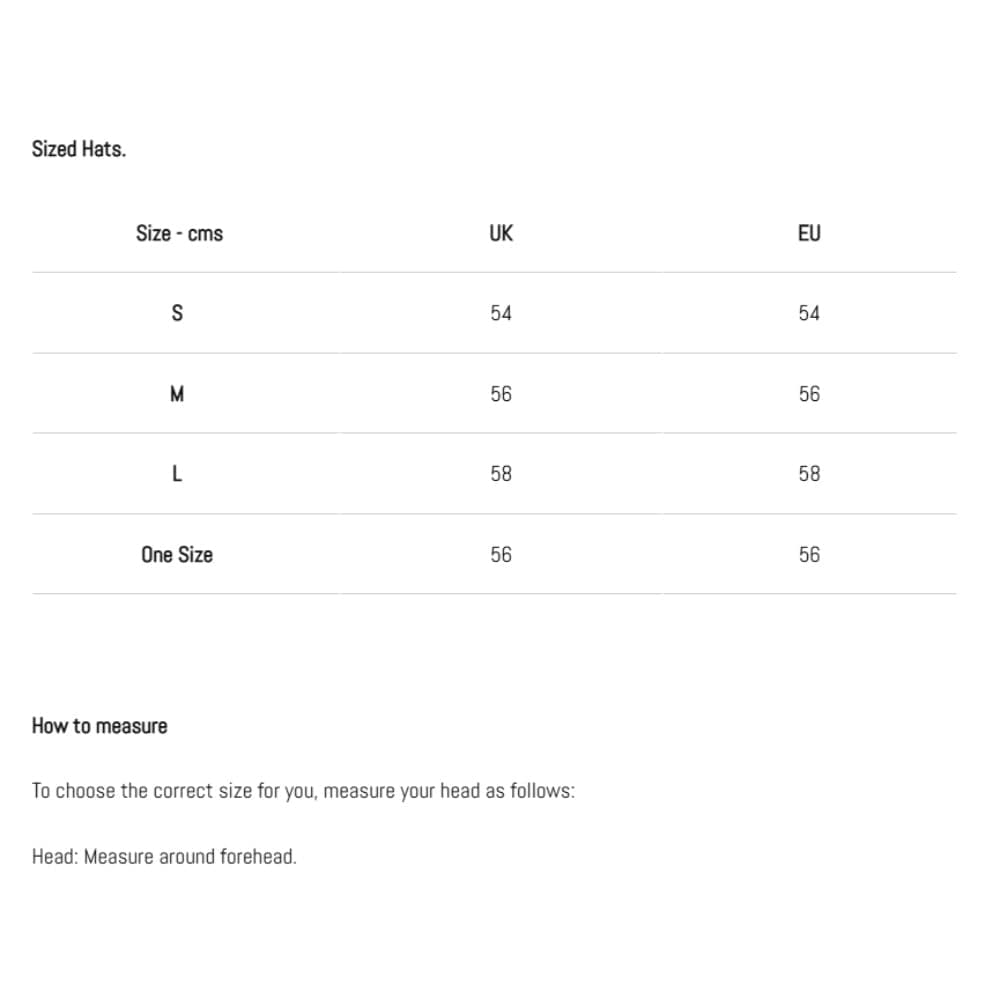Select the 'Size - cms' column header
This screenshot has width=1000, height=1000.
point(179,233)
